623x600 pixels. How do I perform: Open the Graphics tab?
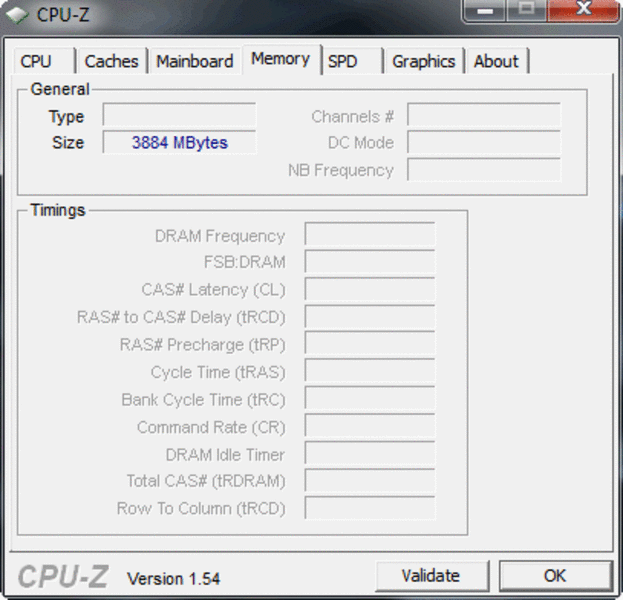424,61
